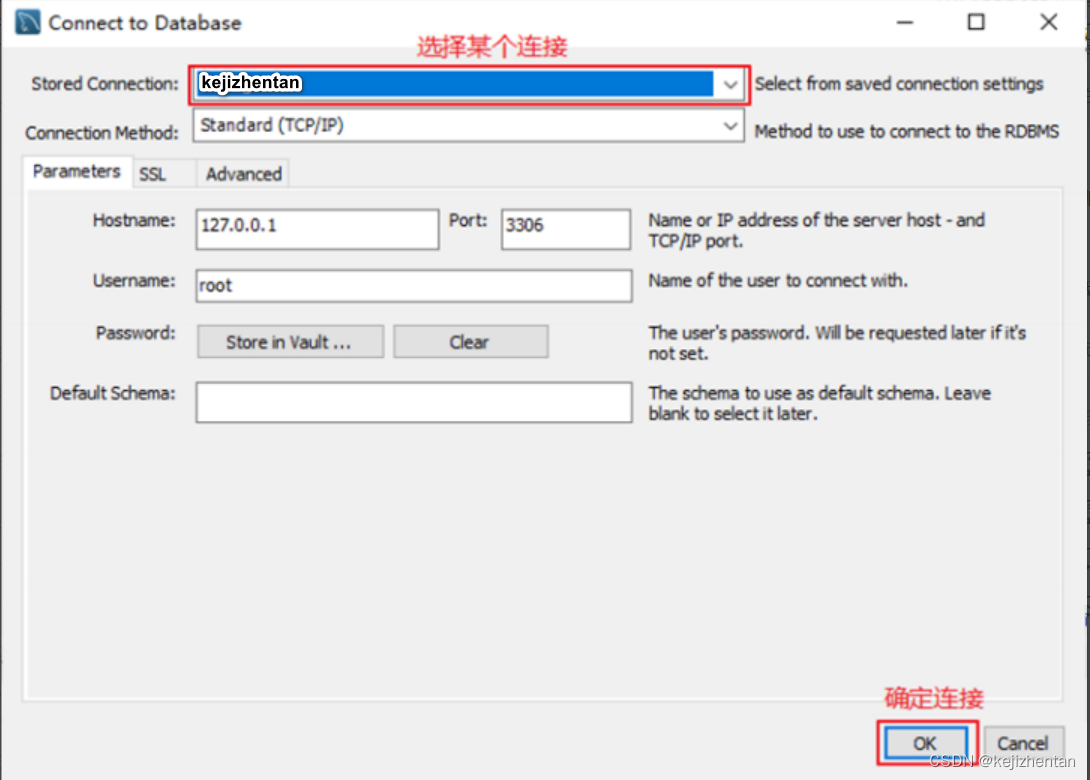Open the Advanced tab
Screen dimensions: 1090x780
243,174
